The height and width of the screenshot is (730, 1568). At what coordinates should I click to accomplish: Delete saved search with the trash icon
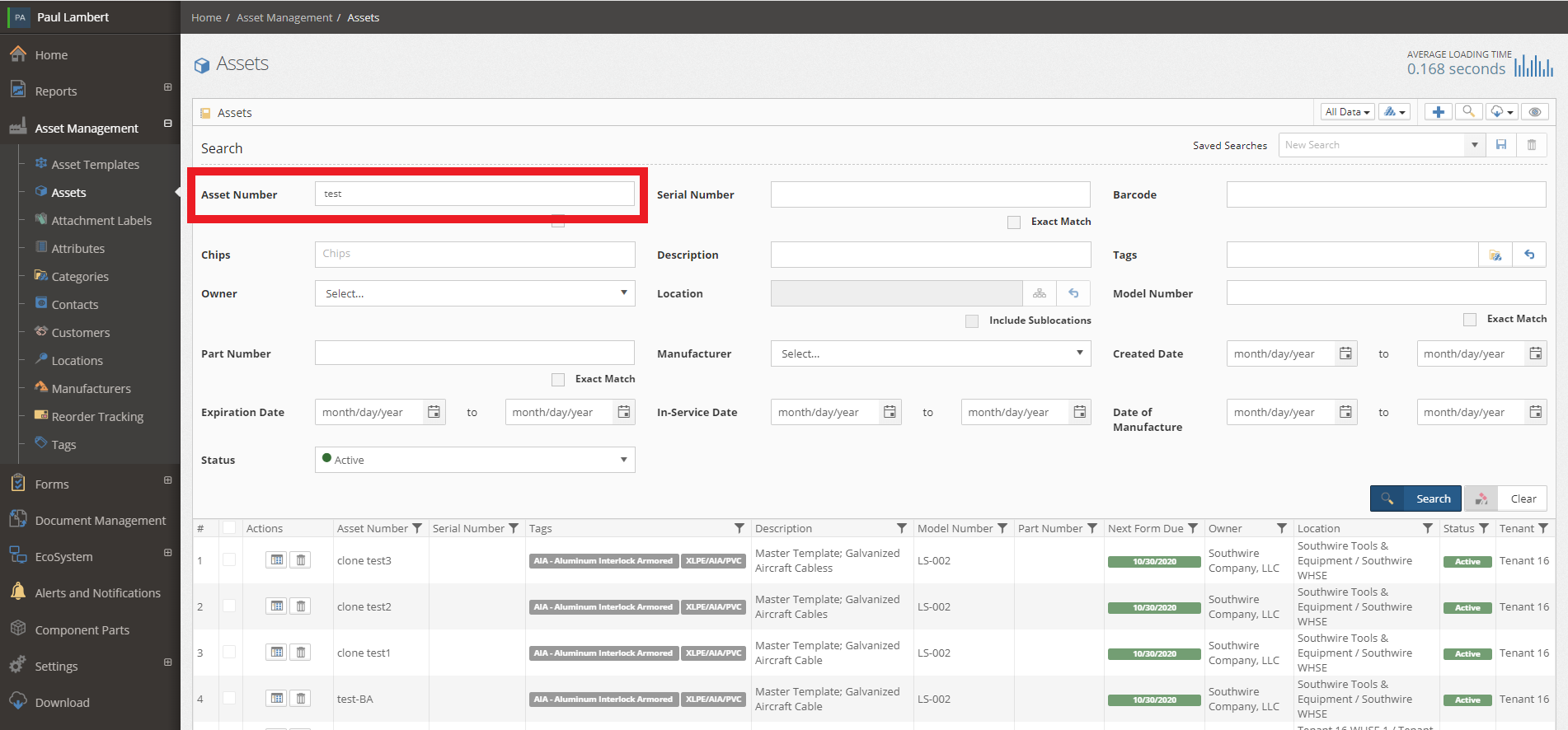(1532, 145)
